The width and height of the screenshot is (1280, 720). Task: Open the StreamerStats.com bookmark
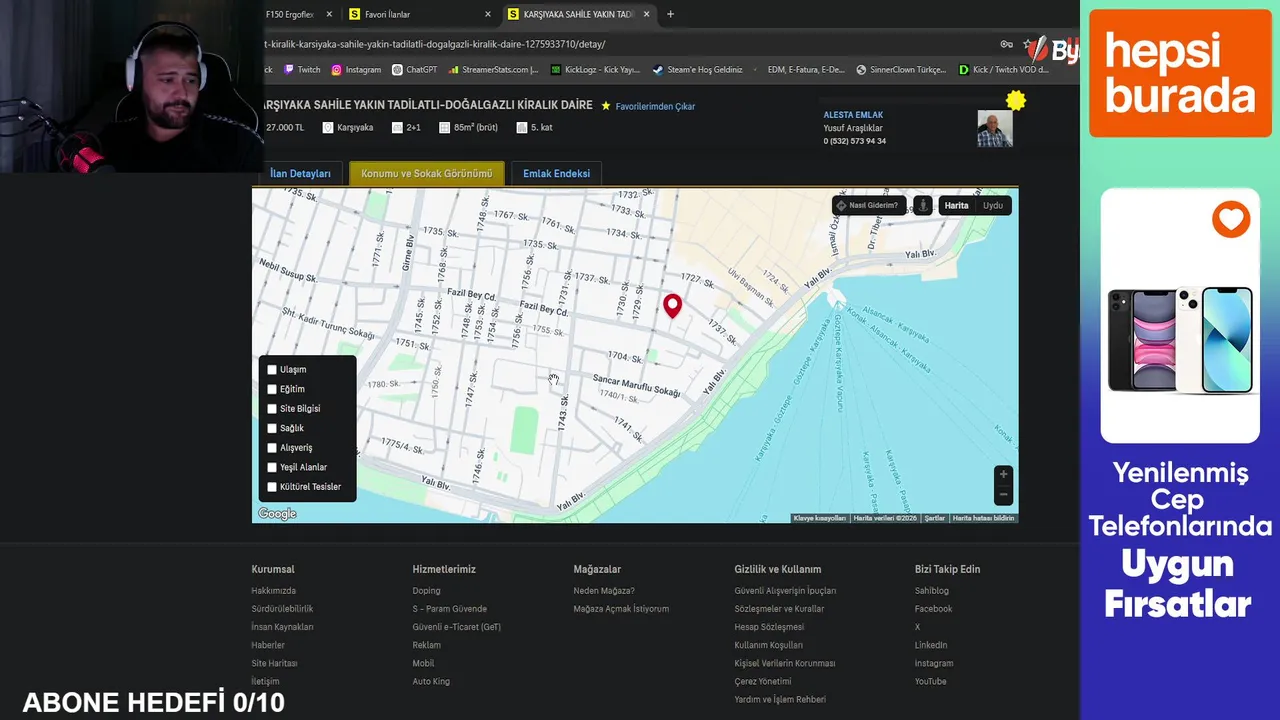tap(494, 70)
